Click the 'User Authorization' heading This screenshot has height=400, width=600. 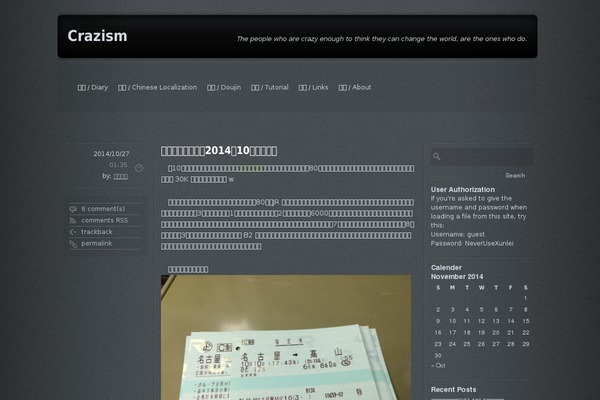463,189
